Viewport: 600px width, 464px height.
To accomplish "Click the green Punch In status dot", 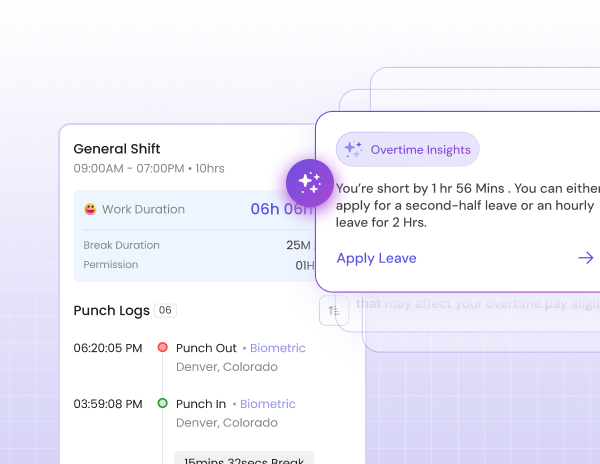I will point(162,404).
